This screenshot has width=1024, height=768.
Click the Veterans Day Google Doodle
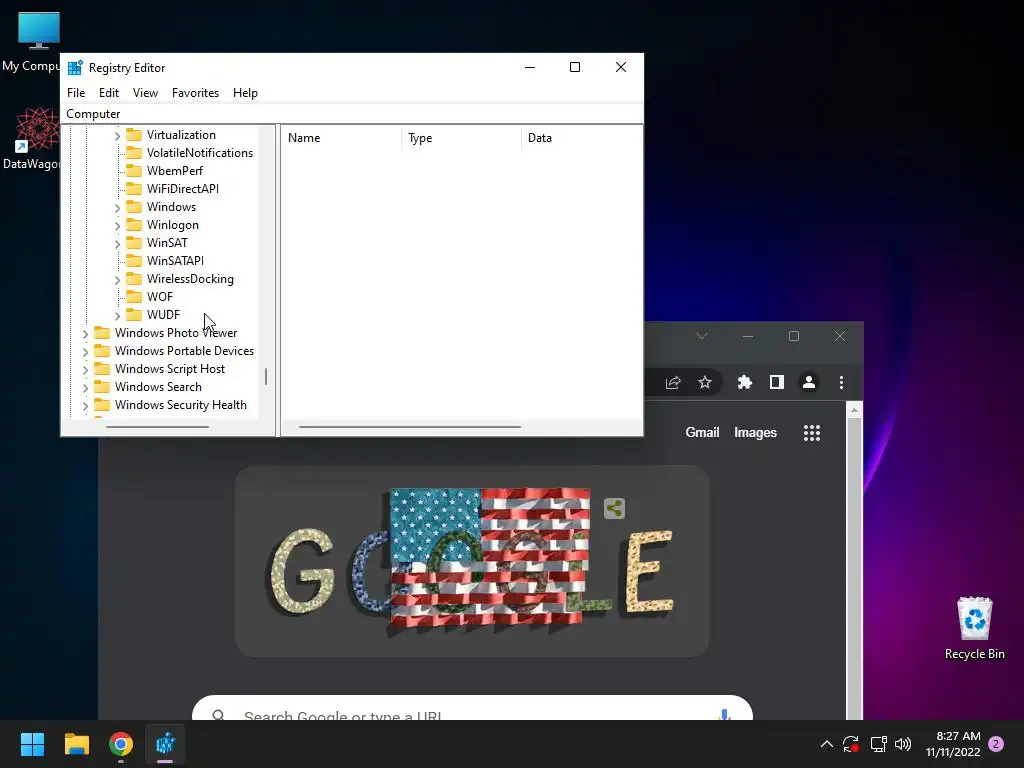coord(472,561)
